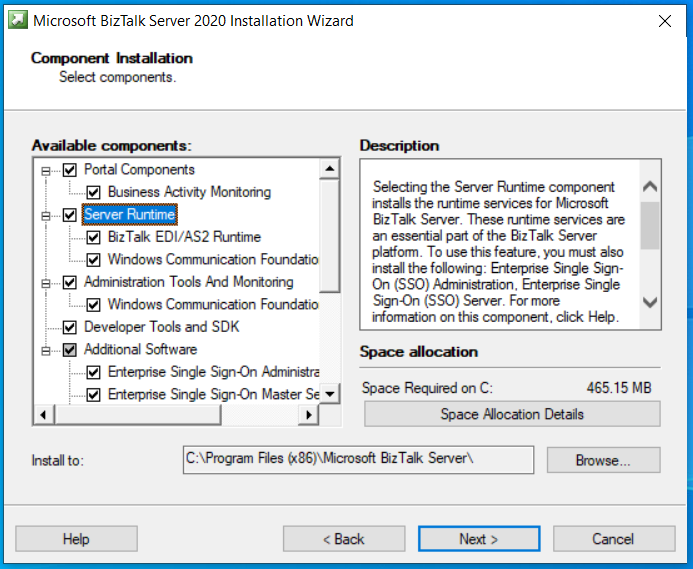Viewport: 693px width, 569px height.
Task: Uncheck the Business Activity Monitoring checkbox
Action: click(x=93, y=192)
